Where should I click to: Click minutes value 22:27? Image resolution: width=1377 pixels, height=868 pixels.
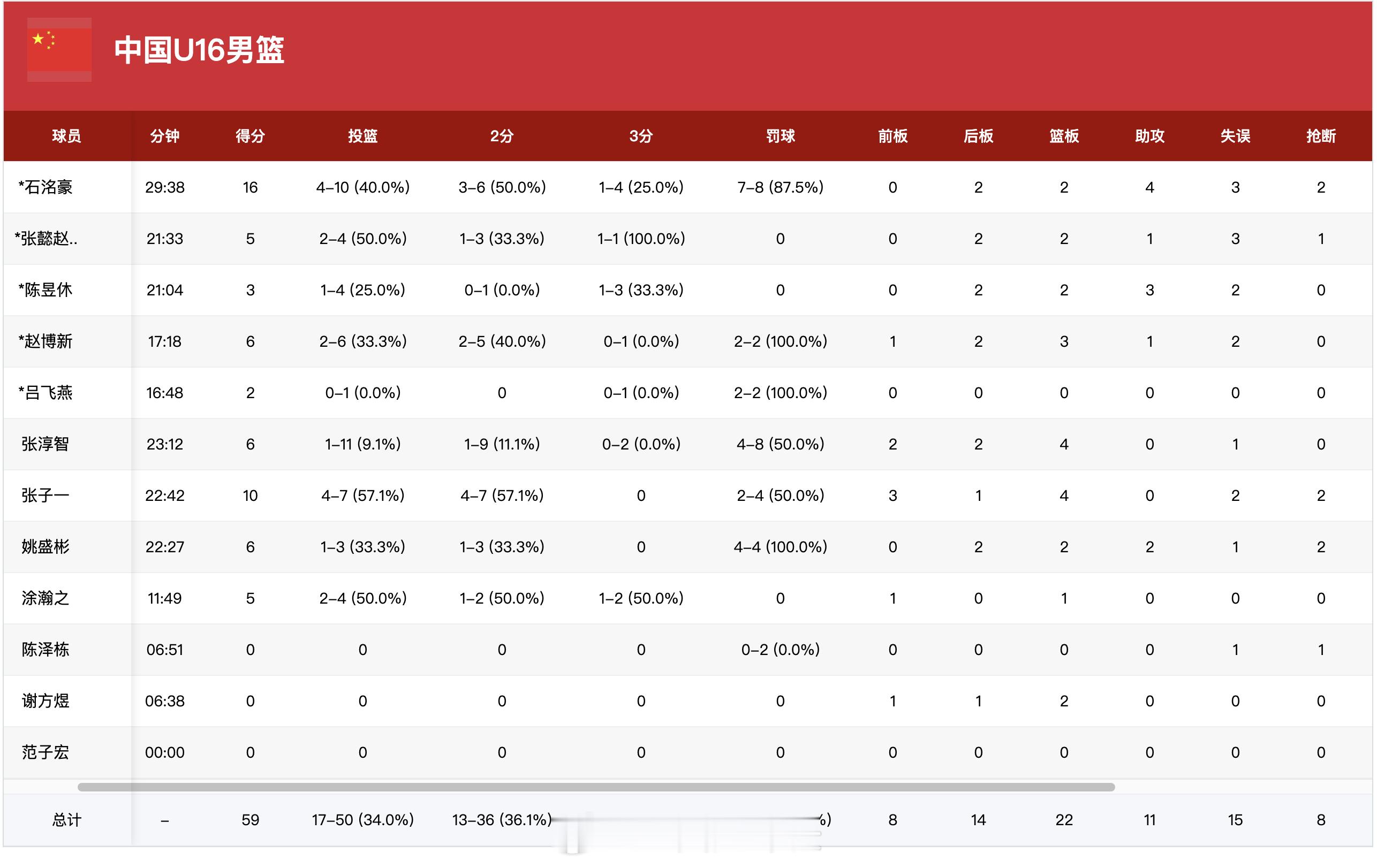(x=165, y=547)
